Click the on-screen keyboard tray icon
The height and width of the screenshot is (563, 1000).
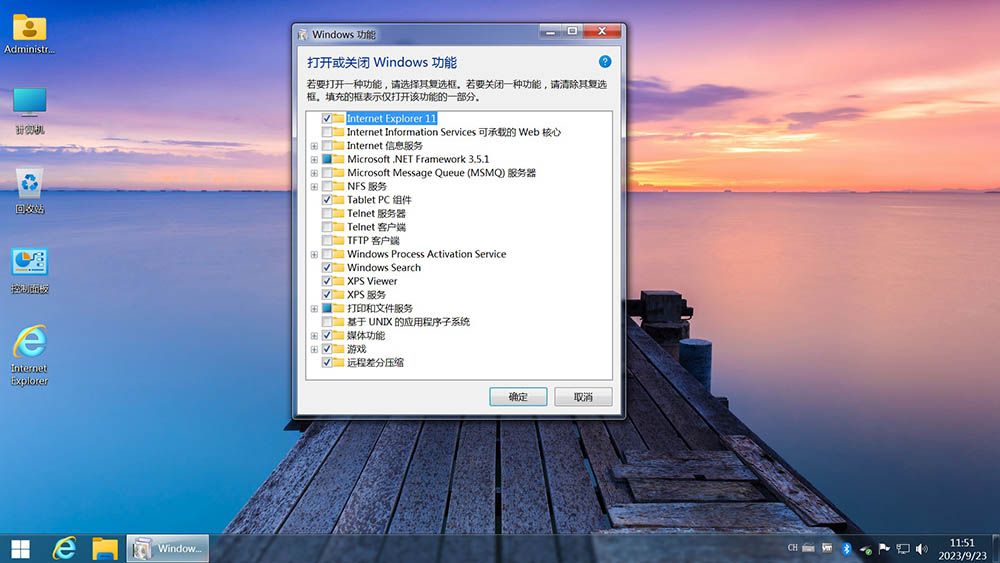click(809, 548)
